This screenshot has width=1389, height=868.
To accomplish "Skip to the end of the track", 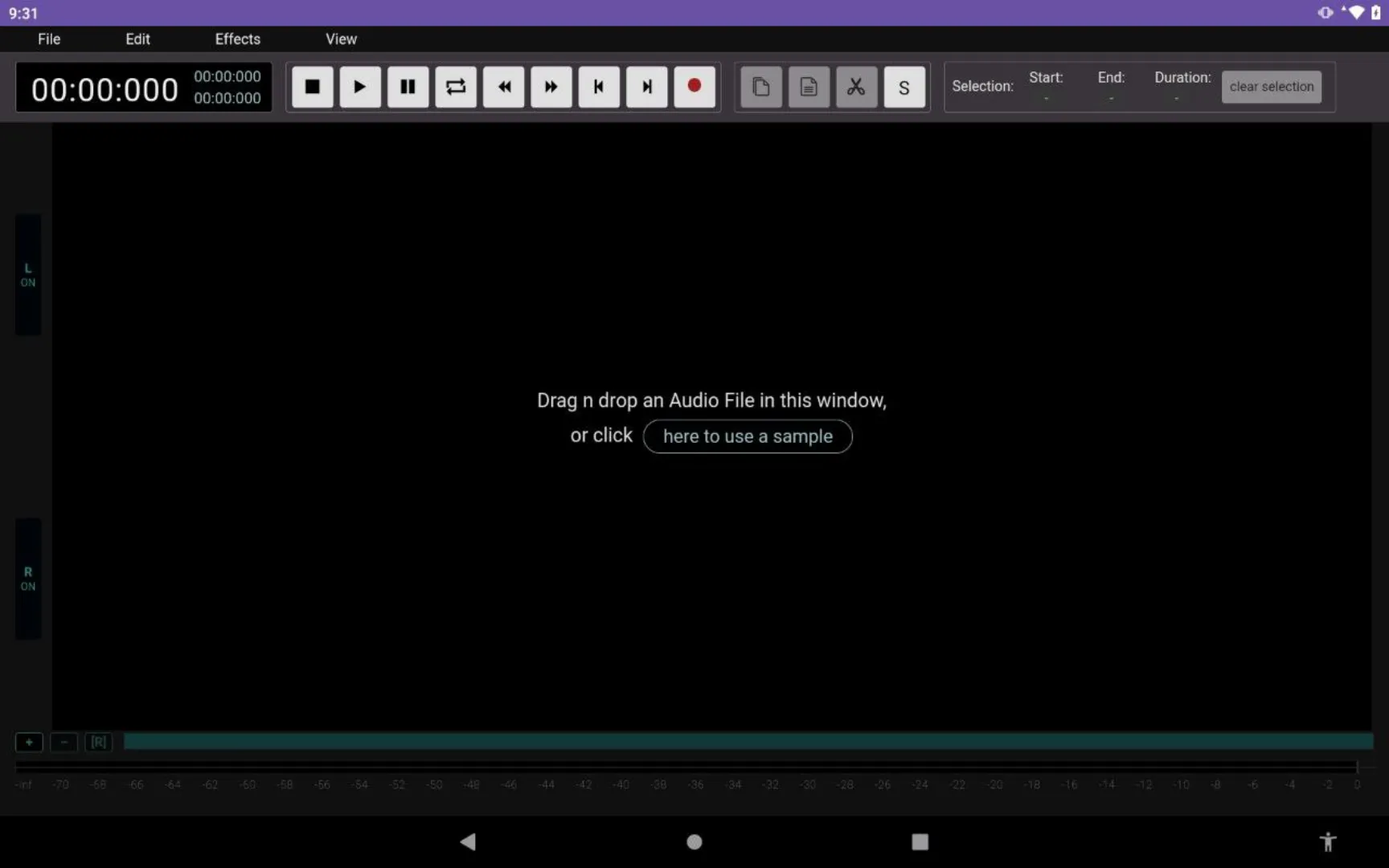I will 646,87.
